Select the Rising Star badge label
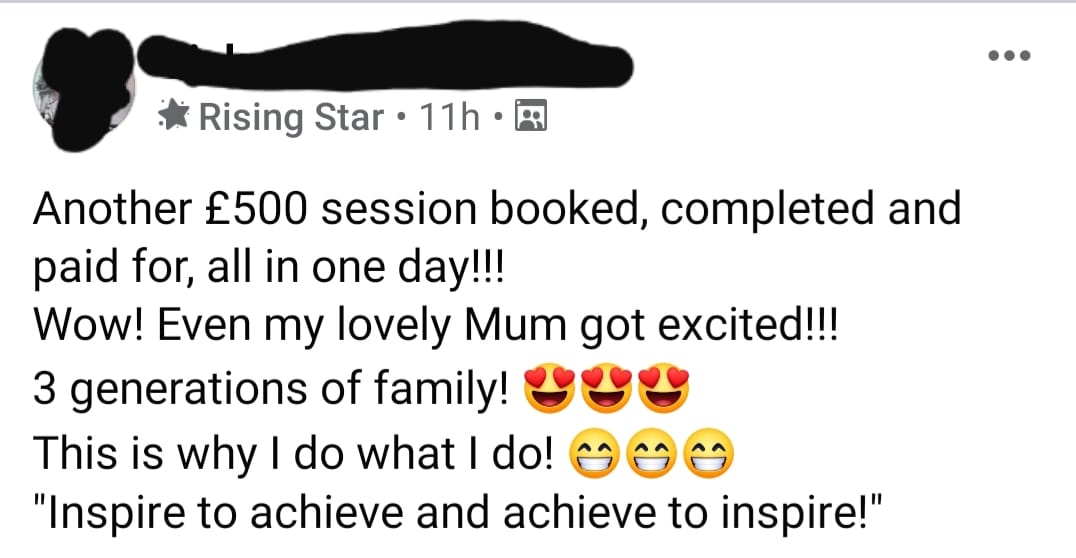Viewport: 1076px width, 558px height. (291, 117)
